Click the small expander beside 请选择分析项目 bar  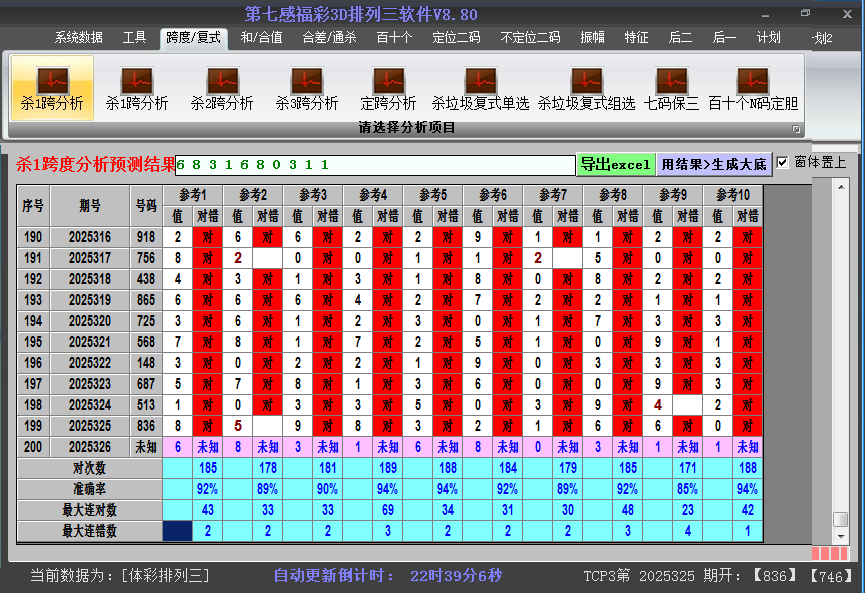pos(796,127)
